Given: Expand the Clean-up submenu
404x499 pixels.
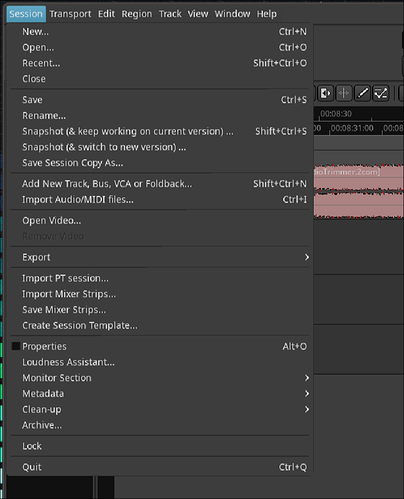Looking at the screenshot, I should [x=160, y=409].
